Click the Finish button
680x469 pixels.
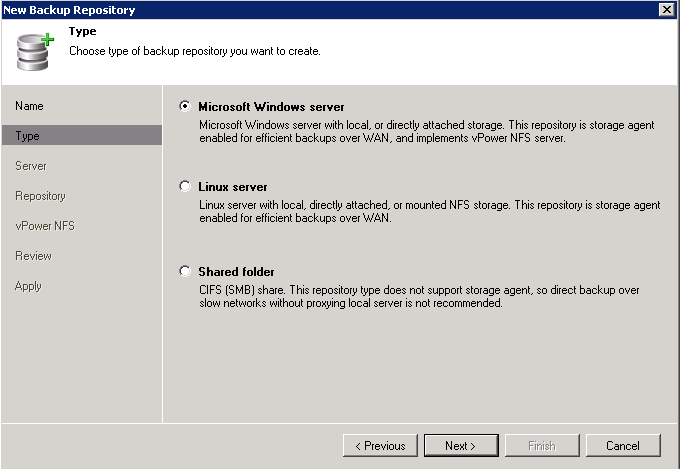pos(542,446)
